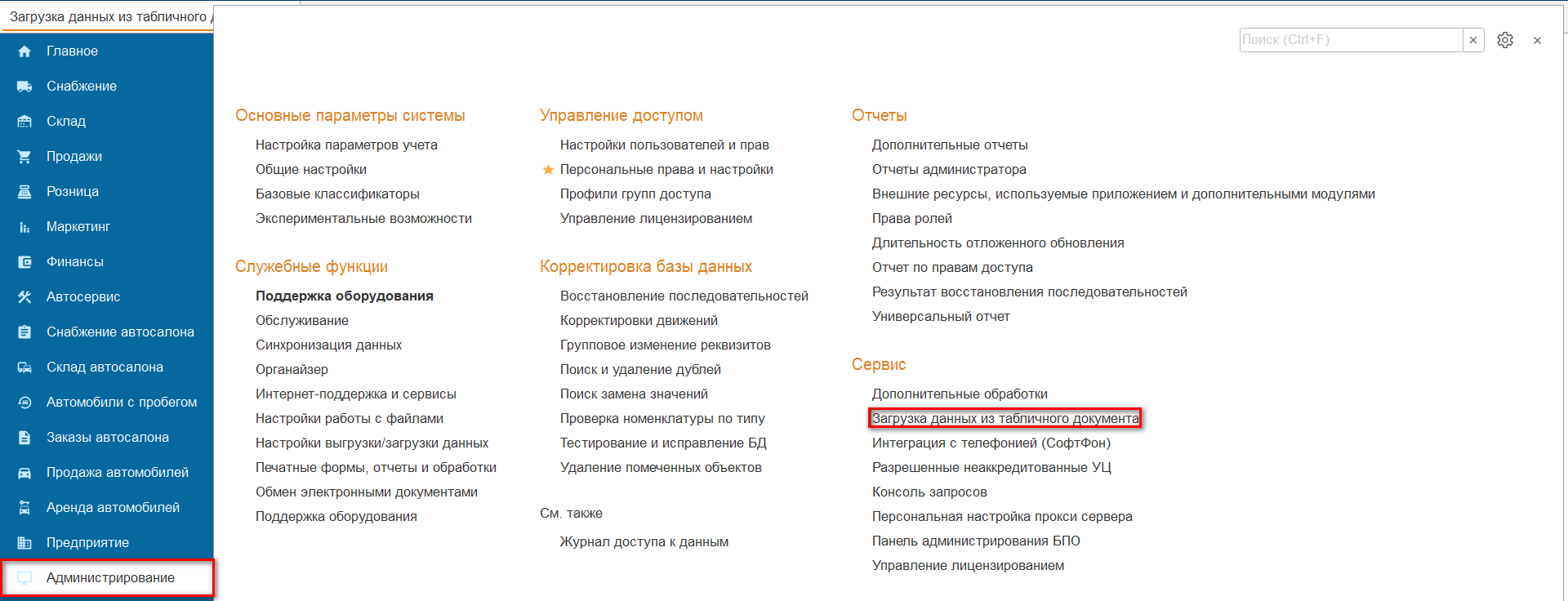Viewport: 1568px width, 601px height.
Task: Open Синхронизация данных
Action: tap(328, 345)
